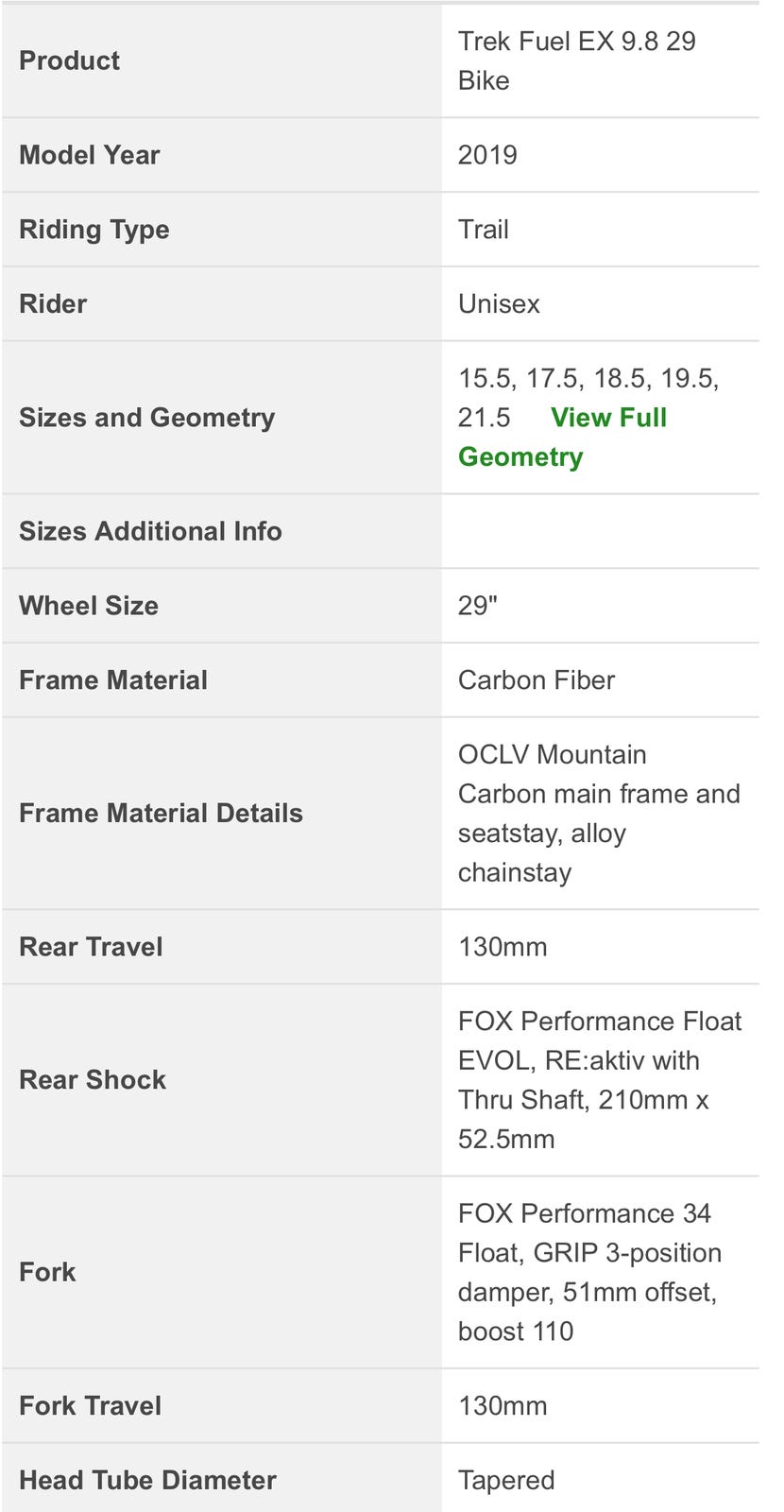The width and height of the screenshot is (784, 1512).
Task: Select the Carbon Fiber frame material value
Action: click(537, 680)
